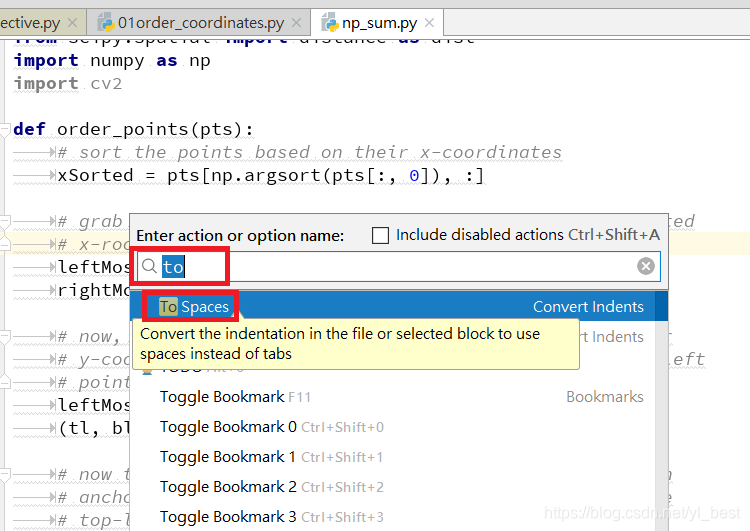This screenshot has width=750, height=531.
Task: Click the Convert Indents group label
Action: tap(588, 307)
